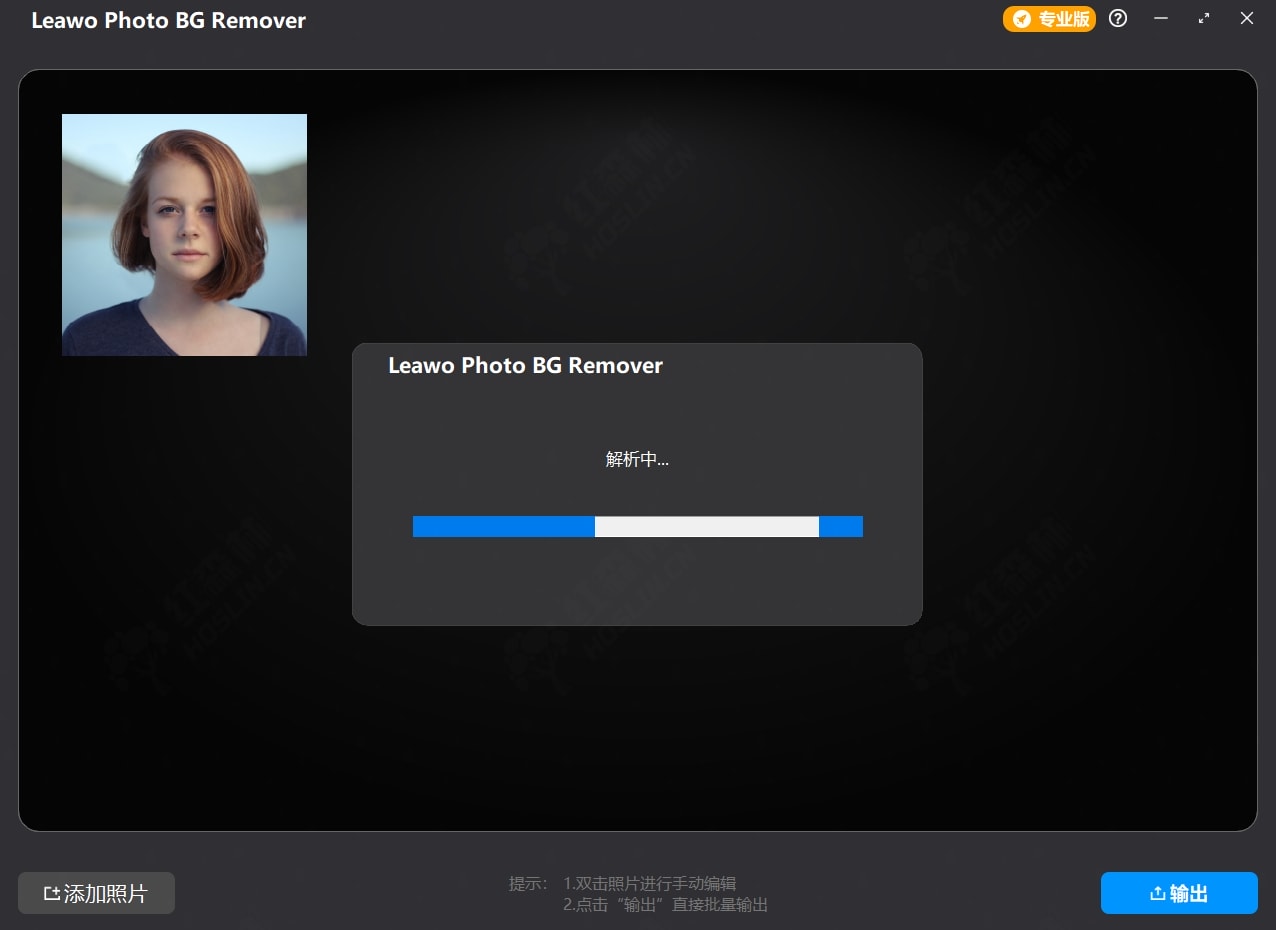Click hint text 1.双击照片进行手动编辑
The image size is (1276, 930).
point(649,884)
